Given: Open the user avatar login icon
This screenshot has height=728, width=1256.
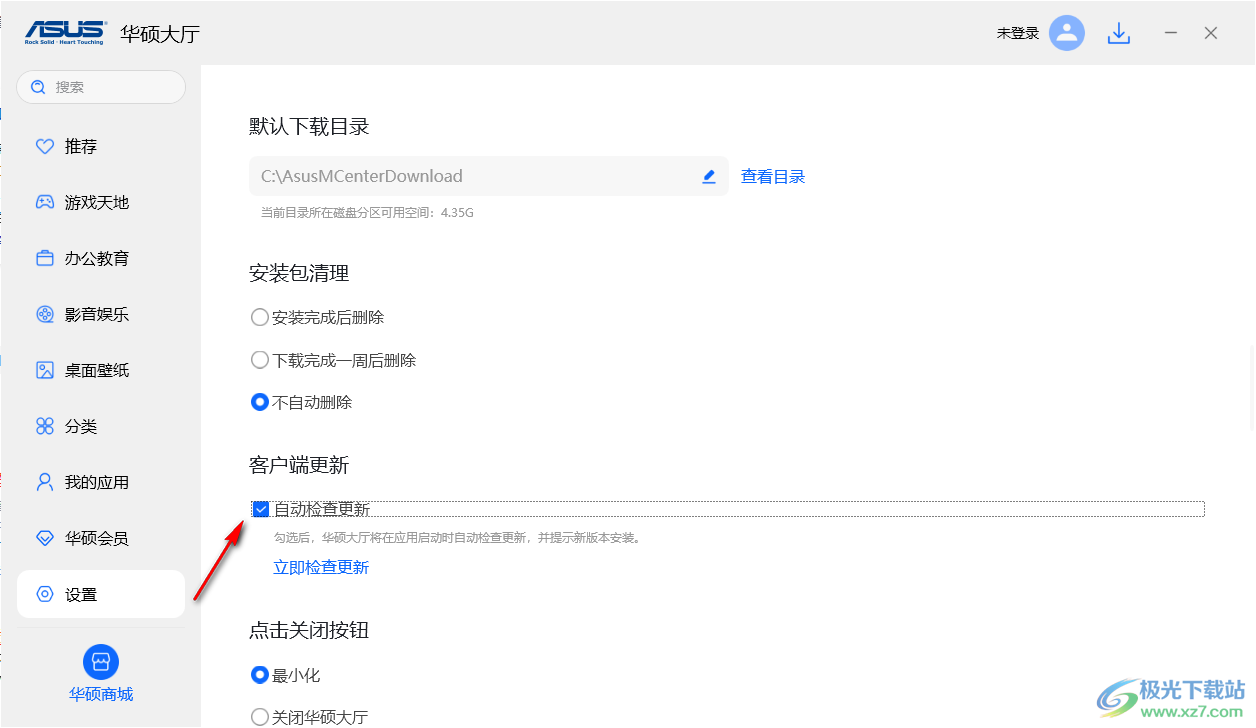Looking at the screenshot, I should (1067, 33).
